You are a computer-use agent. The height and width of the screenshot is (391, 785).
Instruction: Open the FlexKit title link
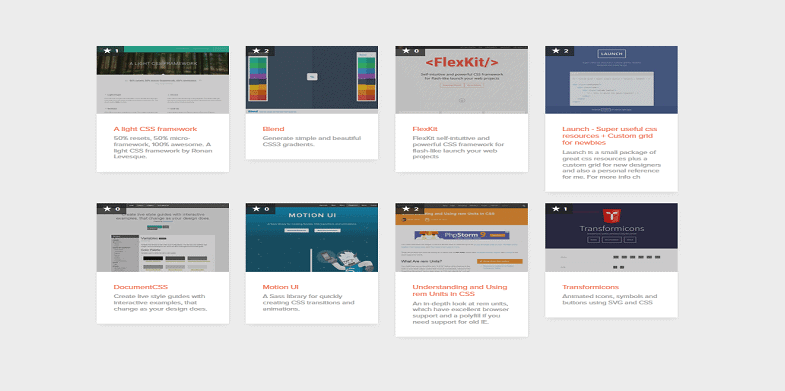(425, 129)
